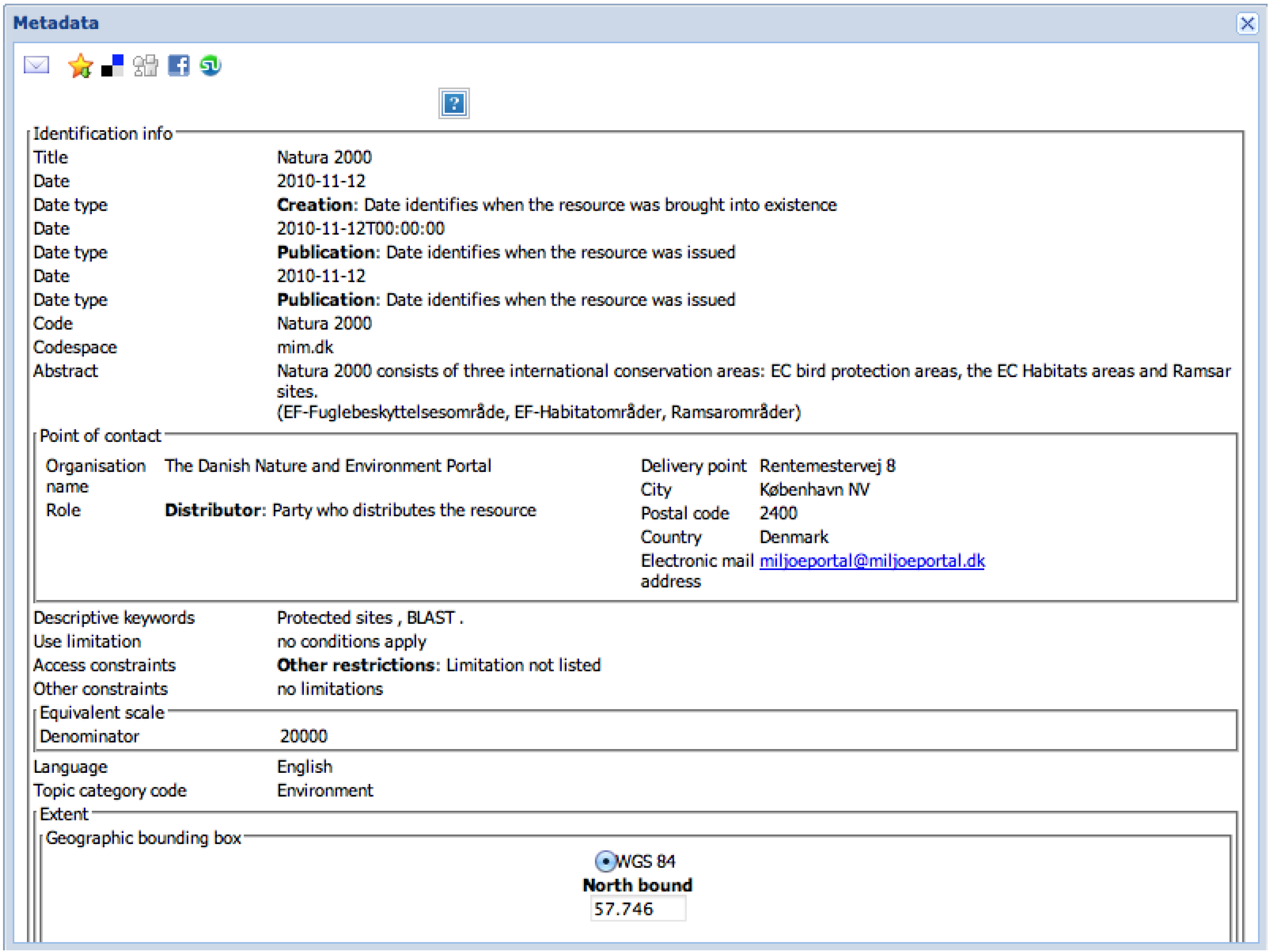
Task: Bookmark the record with the star icon
Action: (x=80, y=65)
